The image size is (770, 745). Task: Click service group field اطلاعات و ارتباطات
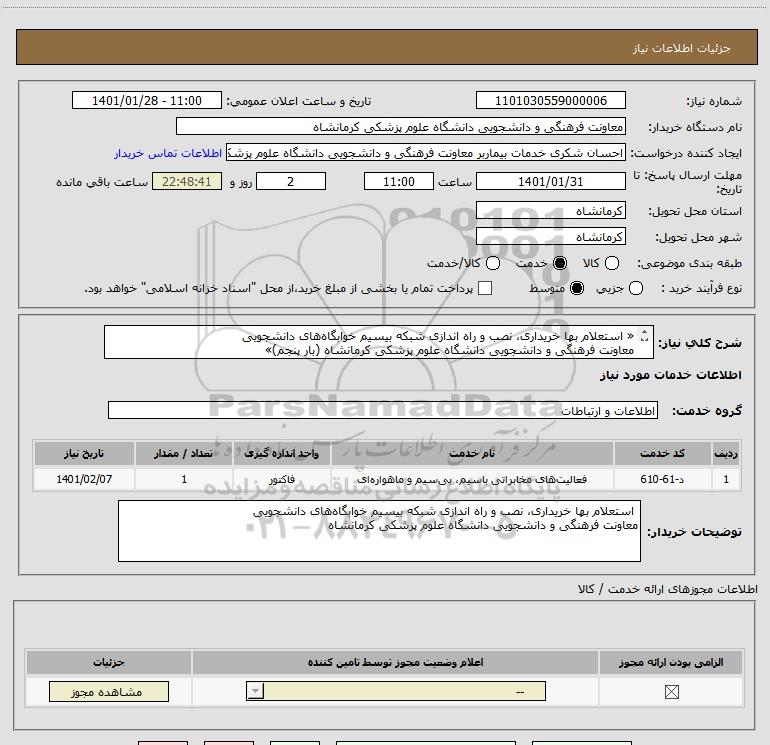tap(383, 411)
